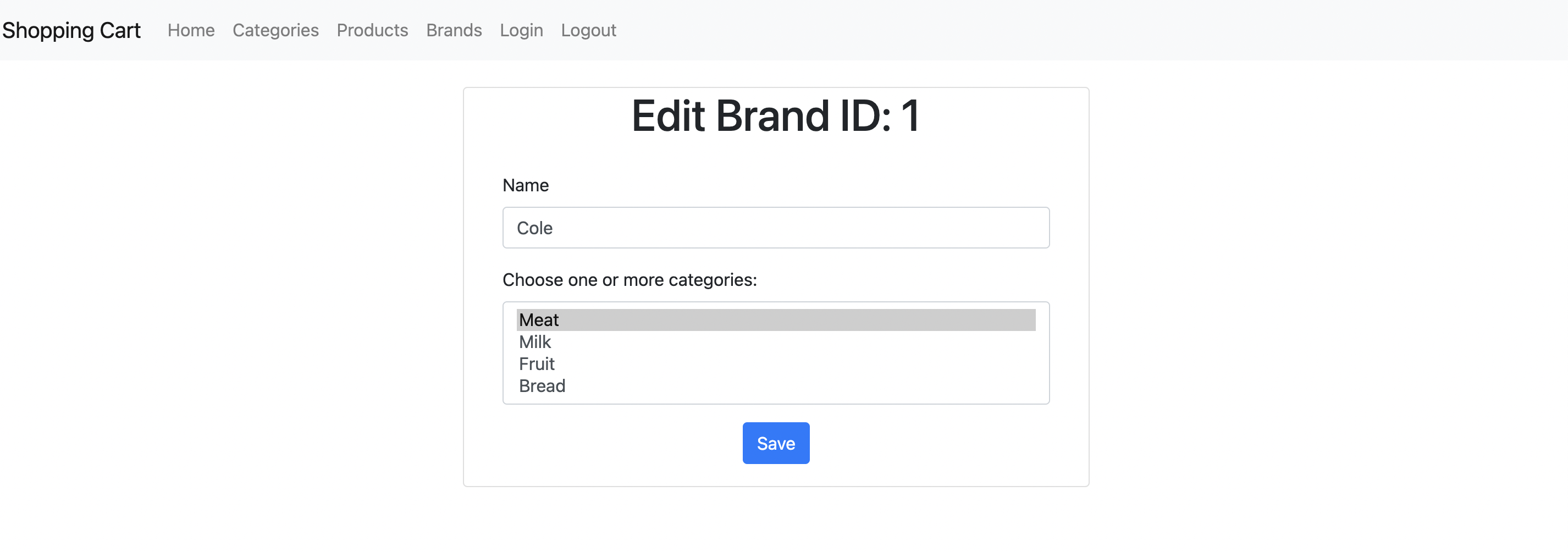Navigate to the Categories page

(x=275, y=30)
